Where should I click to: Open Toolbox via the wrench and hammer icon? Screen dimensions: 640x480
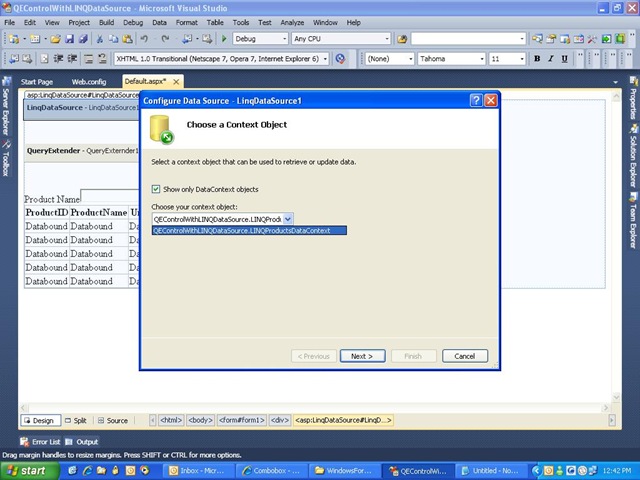tap(592, 39)
